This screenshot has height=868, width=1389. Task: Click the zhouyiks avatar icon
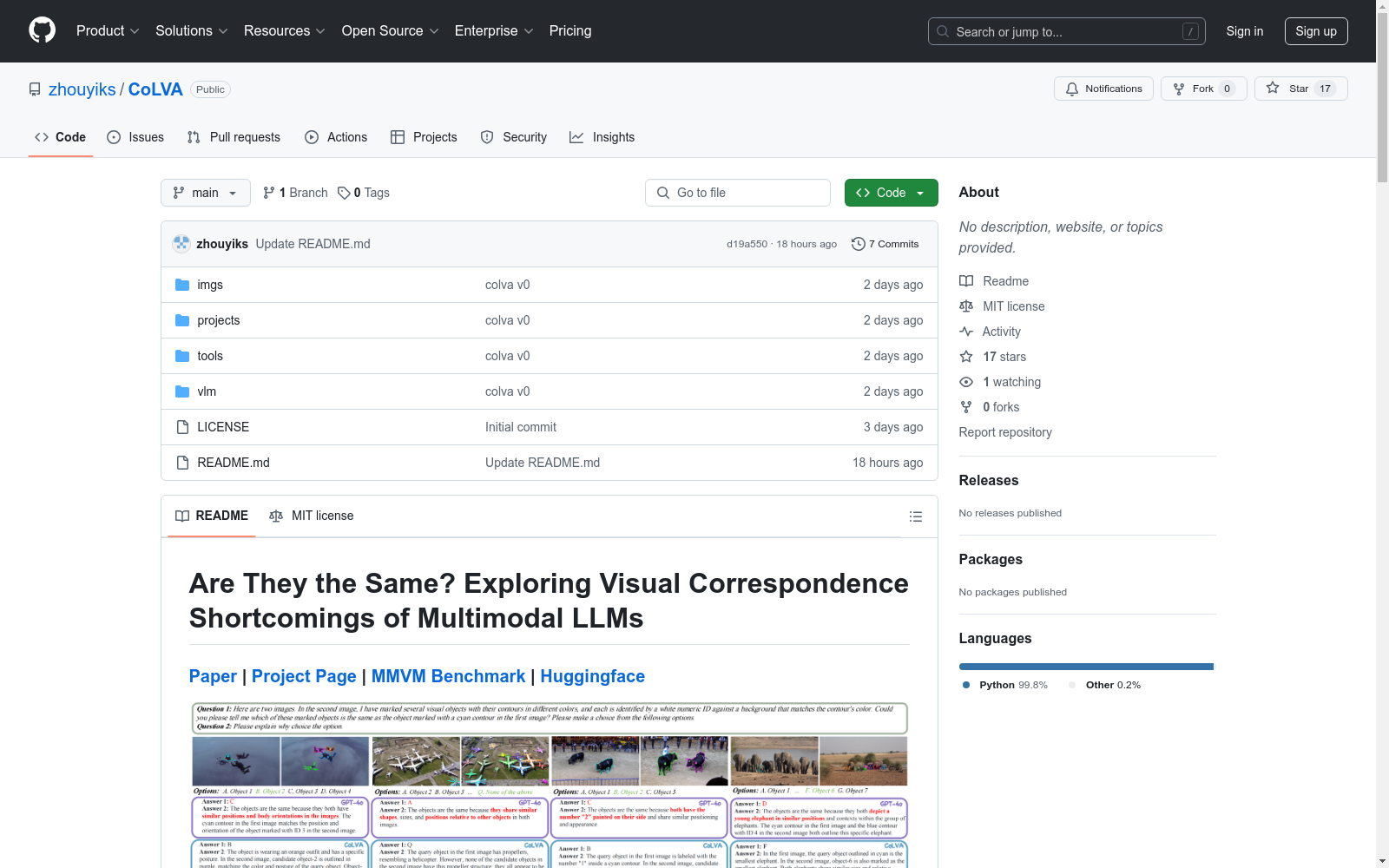click(x=181, y=244)
